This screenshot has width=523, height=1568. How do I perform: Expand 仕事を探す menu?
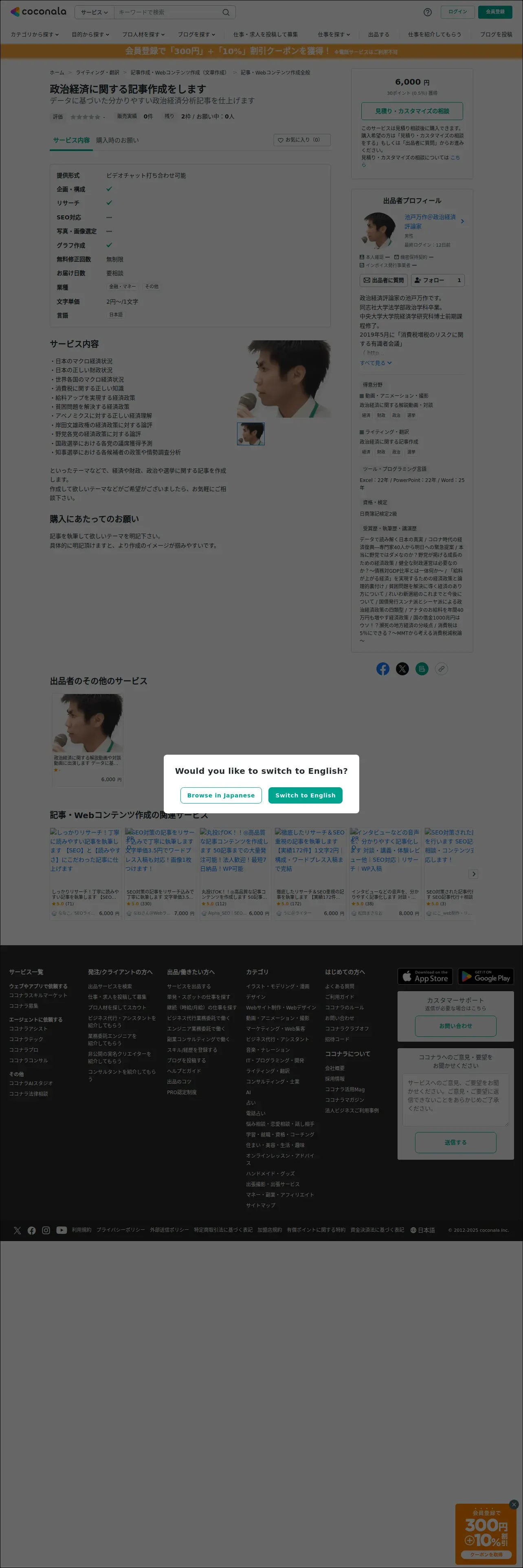pos(334,35)
